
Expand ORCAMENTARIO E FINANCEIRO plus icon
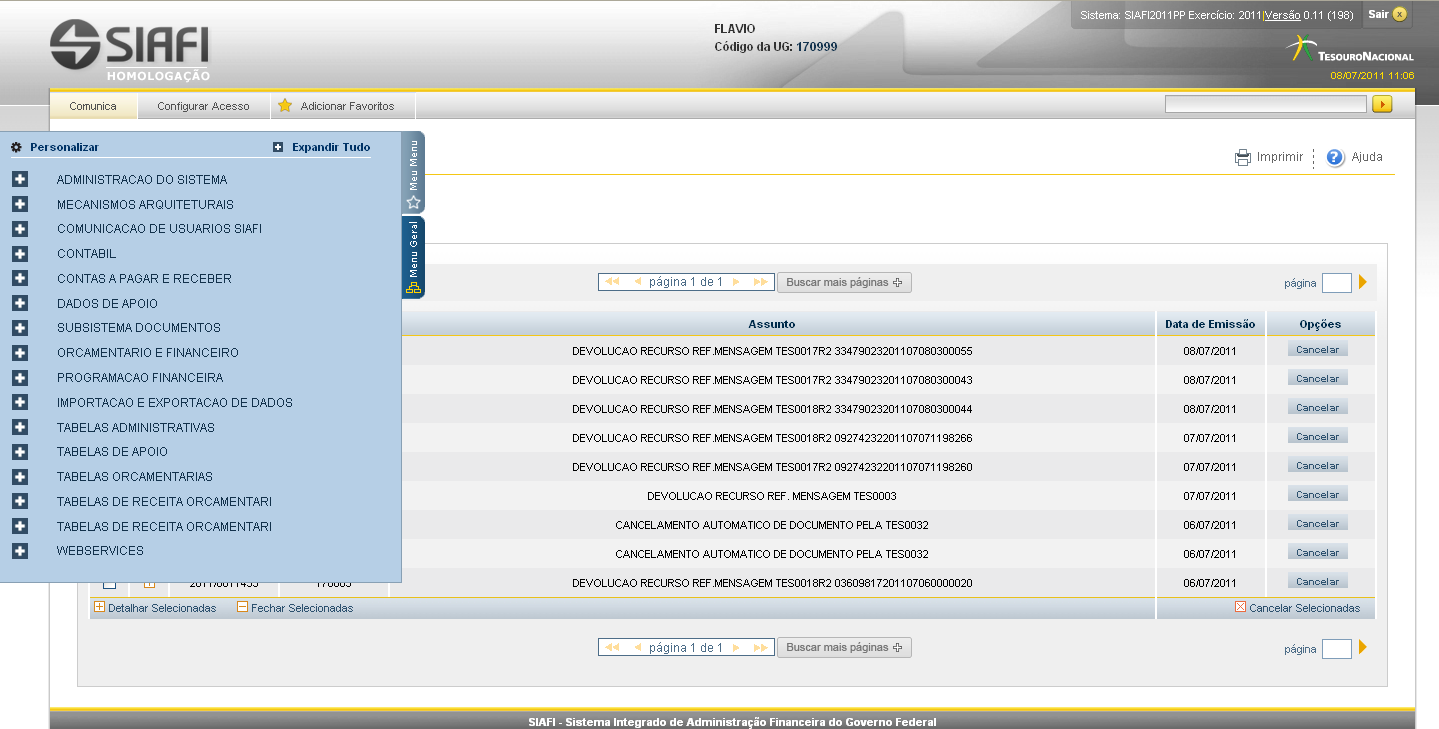[20, 353]
